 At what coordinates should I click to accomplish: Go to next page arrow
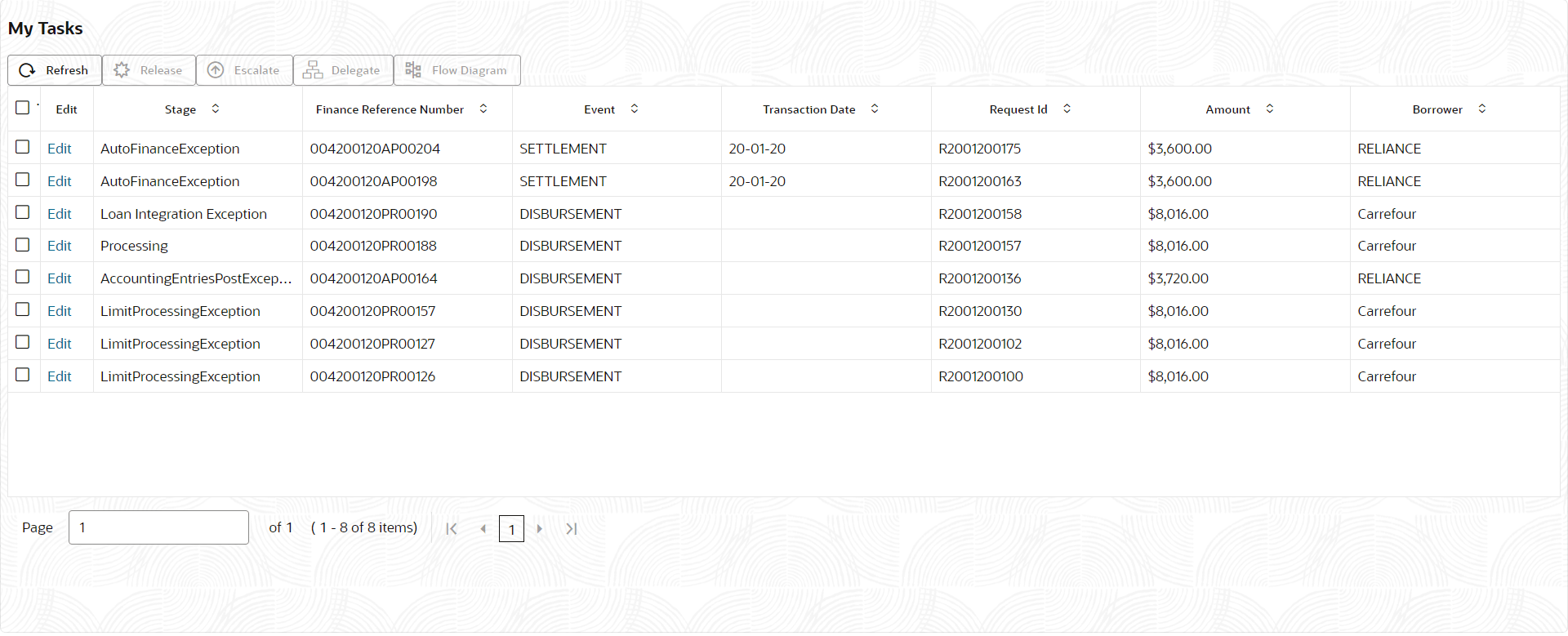click(x=539, y=529)
